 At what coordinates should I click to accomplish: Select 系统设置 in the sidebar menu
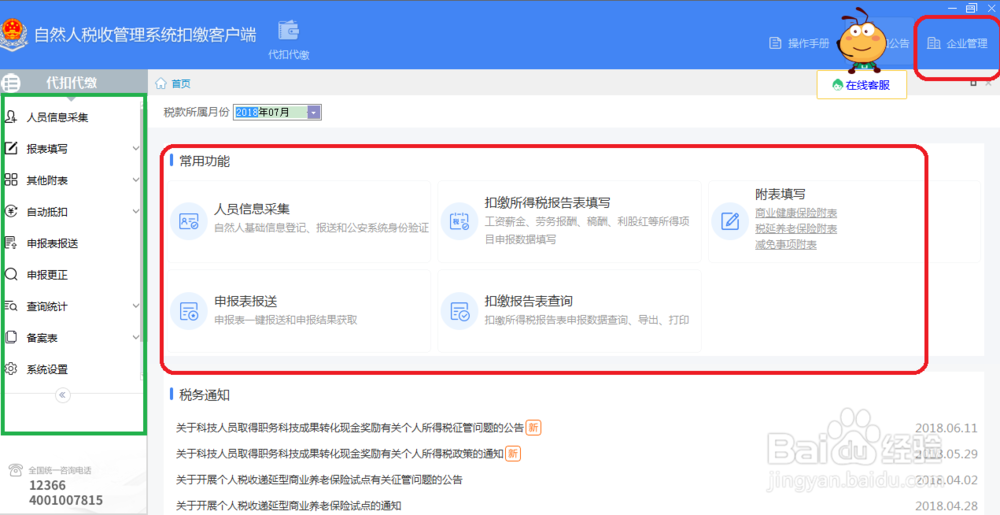tap(47, 370)
